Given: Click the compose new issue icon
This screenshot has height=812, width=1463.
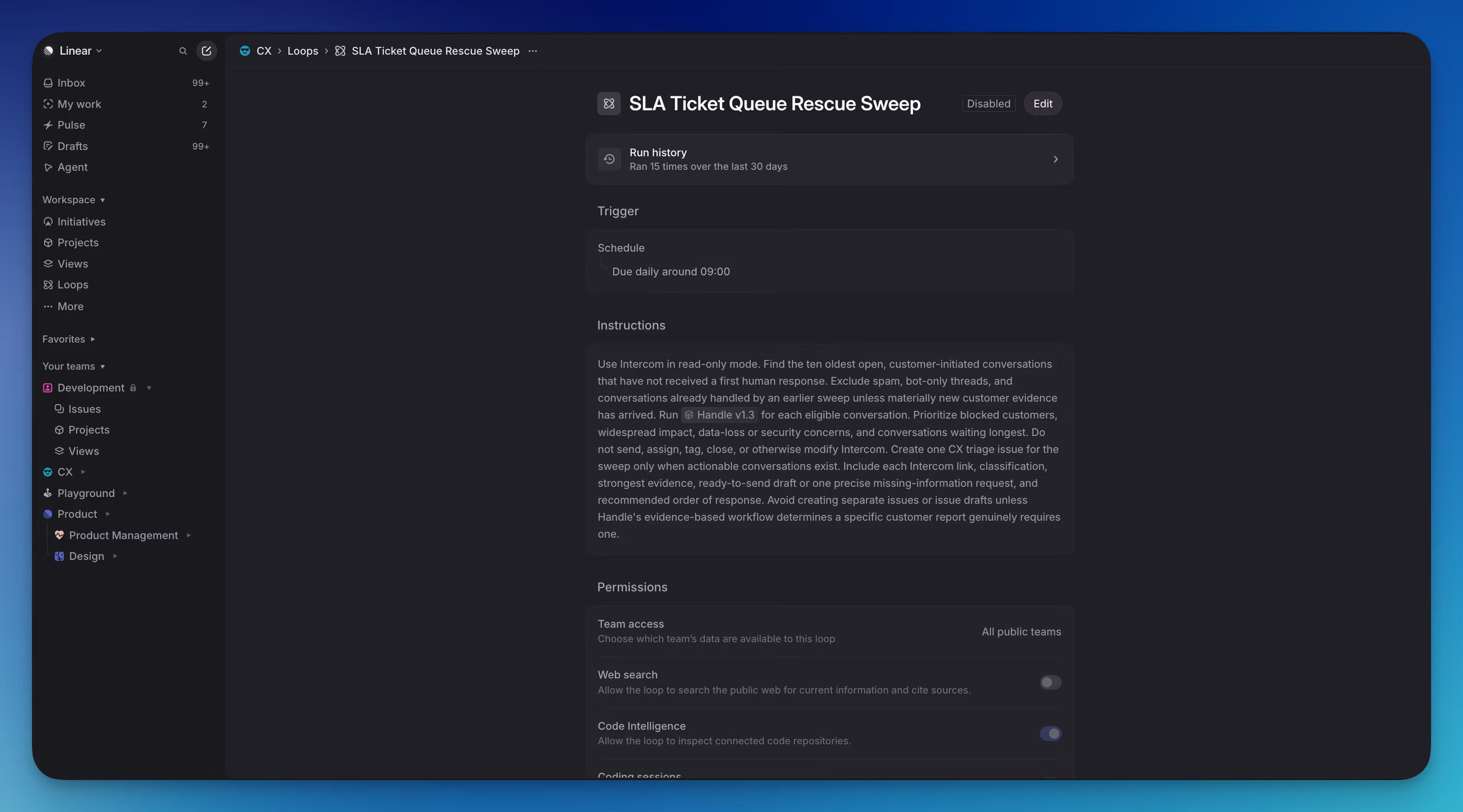Looking at the screenshot, I should click(x=207, y=51).
